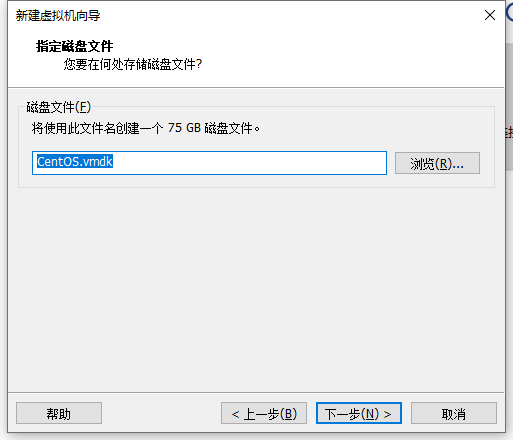Image resolution: width=513 pixels, height=440 pixels.
Task: Click the 您要在何处存储磁盘文件? subtitle
Action: [x=133, y=64]
